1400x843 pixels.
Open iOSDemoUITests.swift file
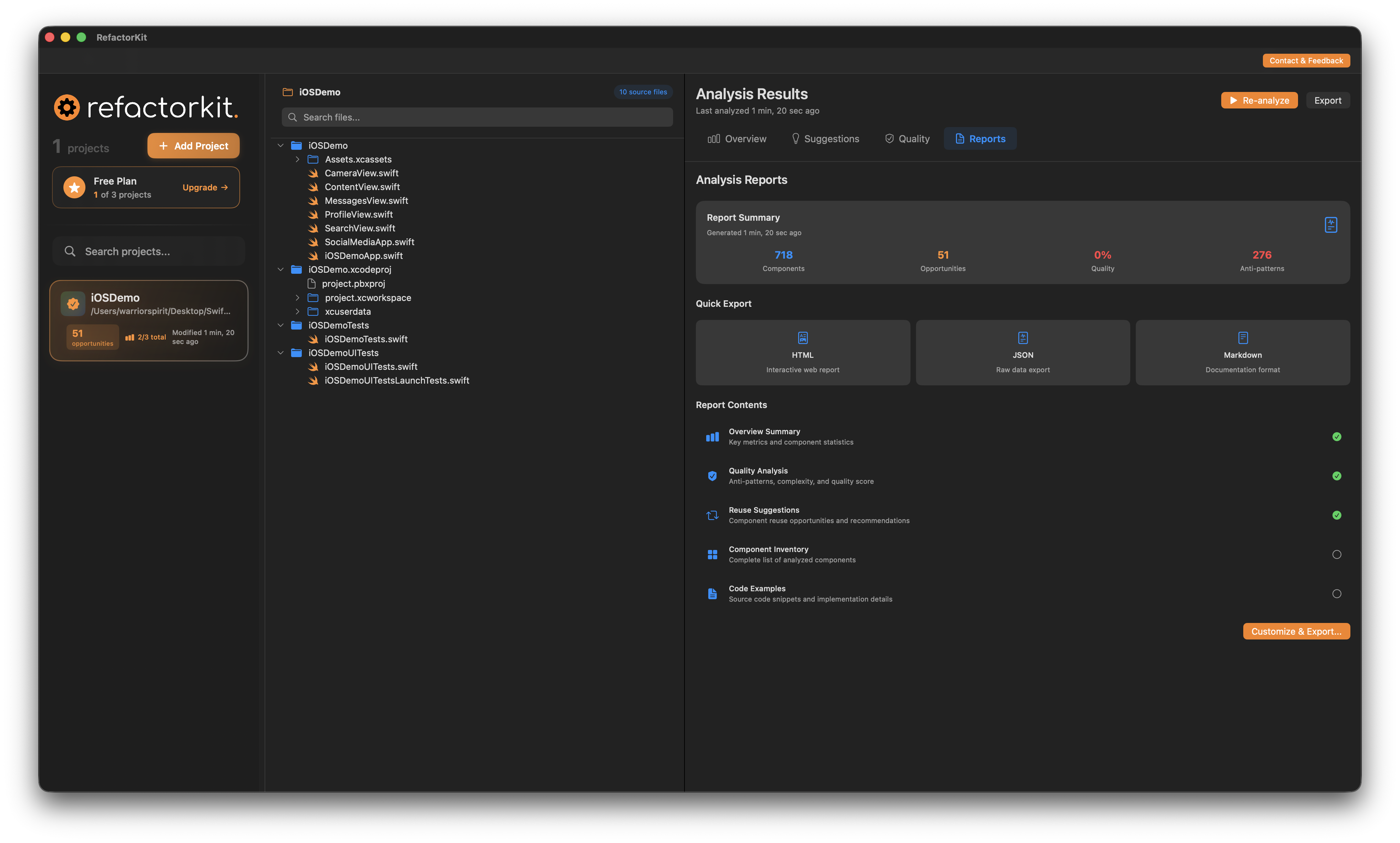[x=370, y=367]
